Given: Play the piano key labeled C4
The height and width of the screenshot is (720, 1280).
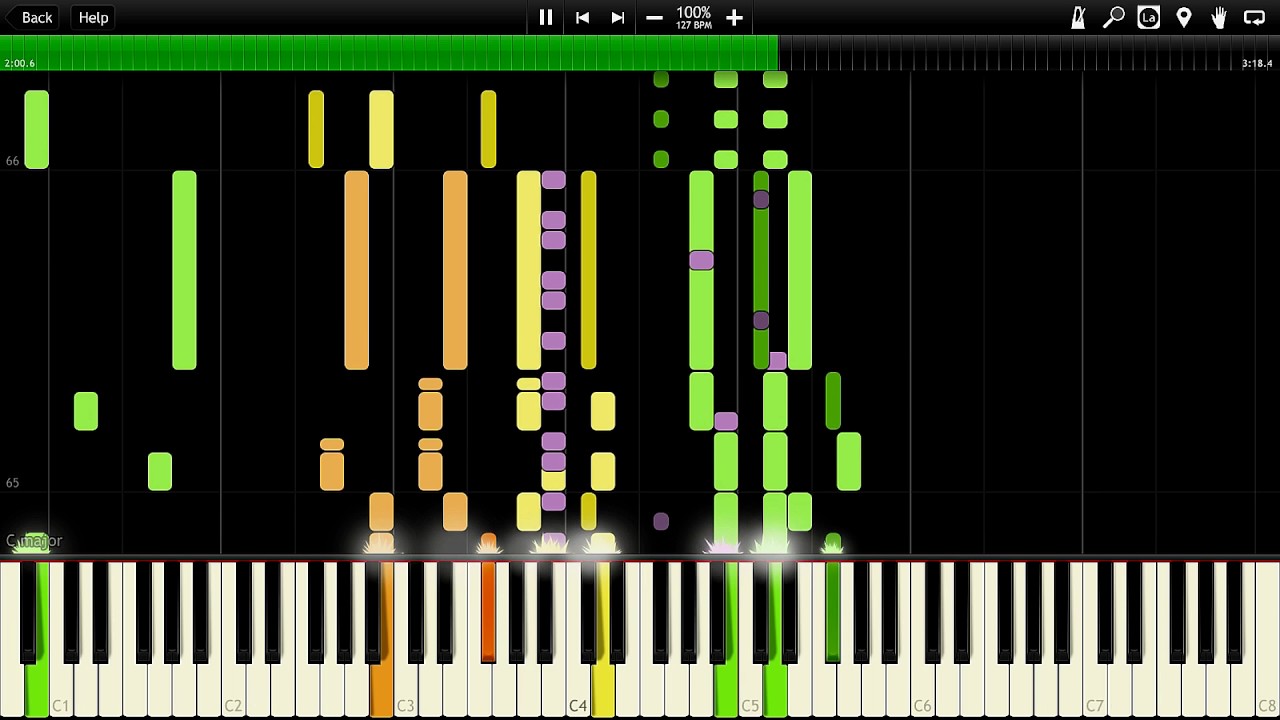Looking at the screenshot, I should point(578,690).
